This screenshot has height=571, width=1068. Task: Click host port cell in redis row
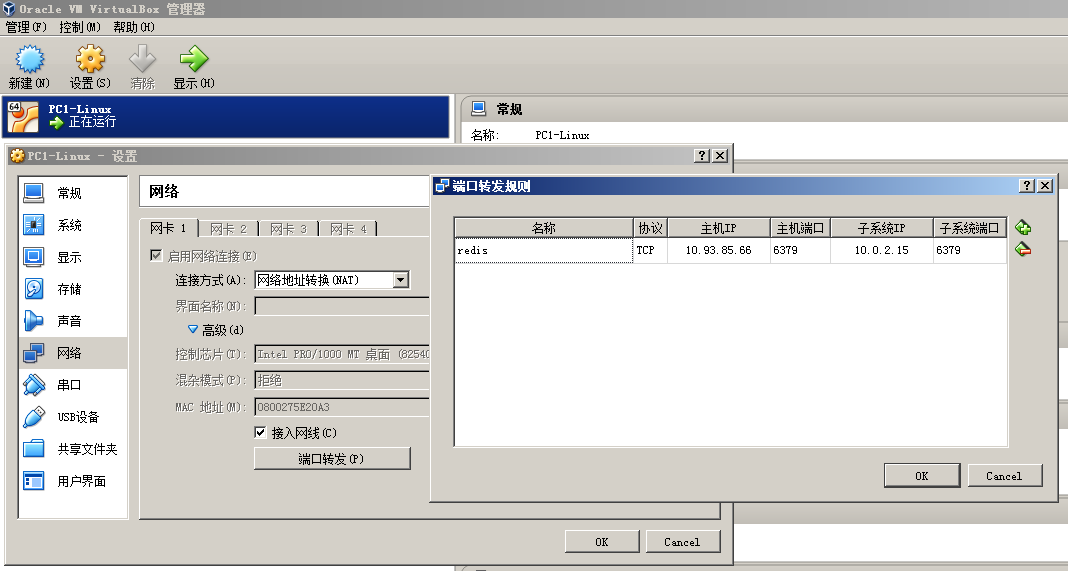point(800,250)
